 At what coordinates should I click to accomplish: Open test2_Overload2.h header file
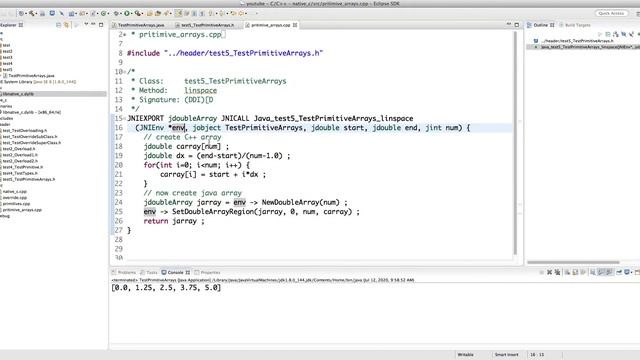click(x=20, y=161)
